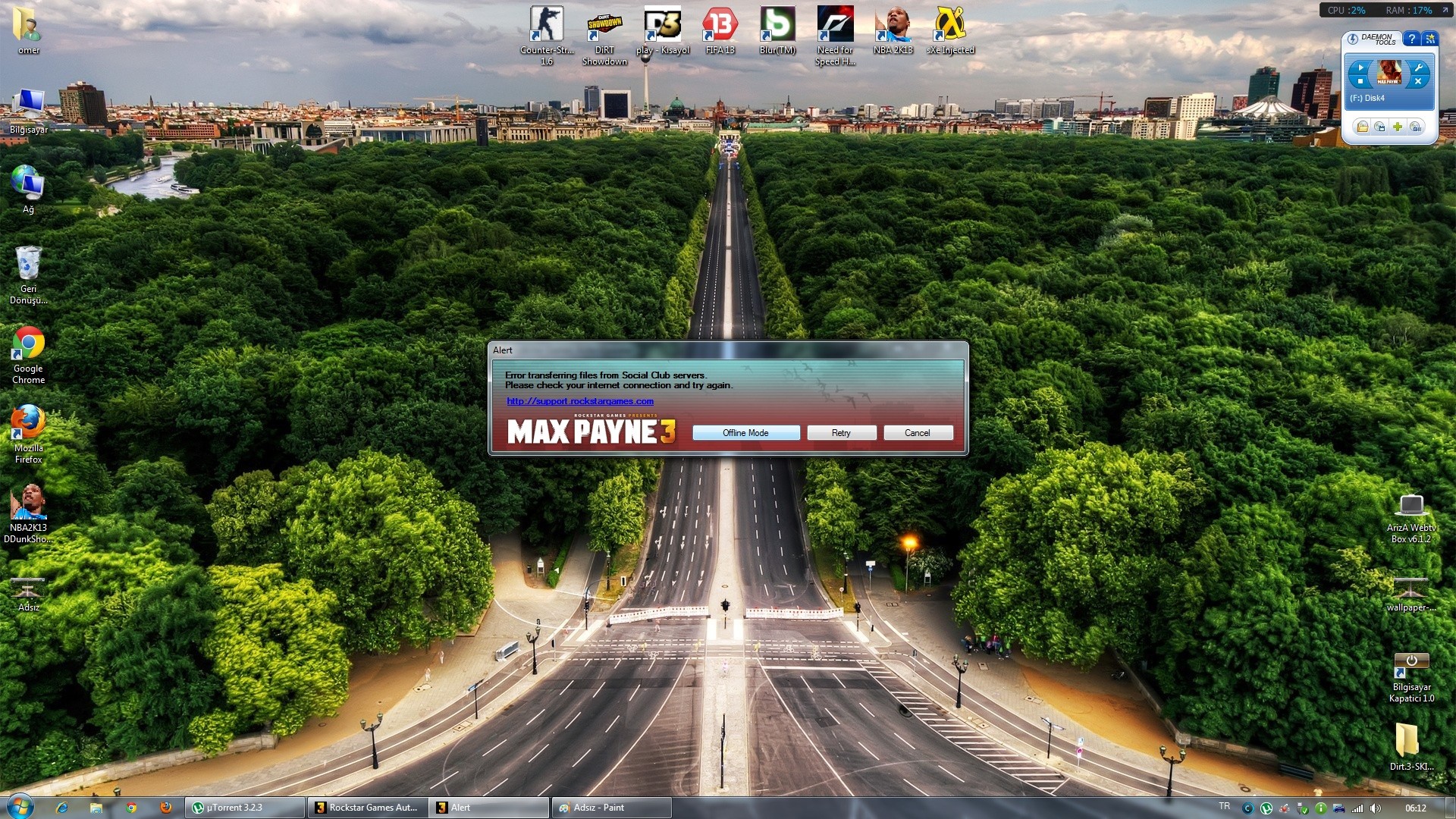The width and height of the screenshot is (1456, 819).
Task: Open the Geri Dönüşüm recycle bin
Action: (28, 275)
